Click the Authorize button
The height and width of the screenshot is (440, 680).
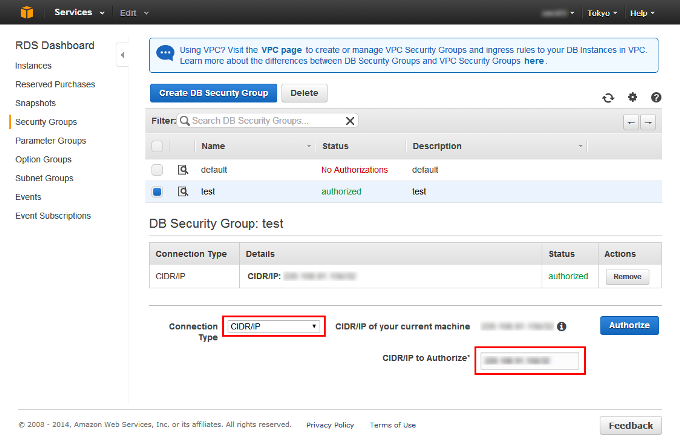pos(629,325)
